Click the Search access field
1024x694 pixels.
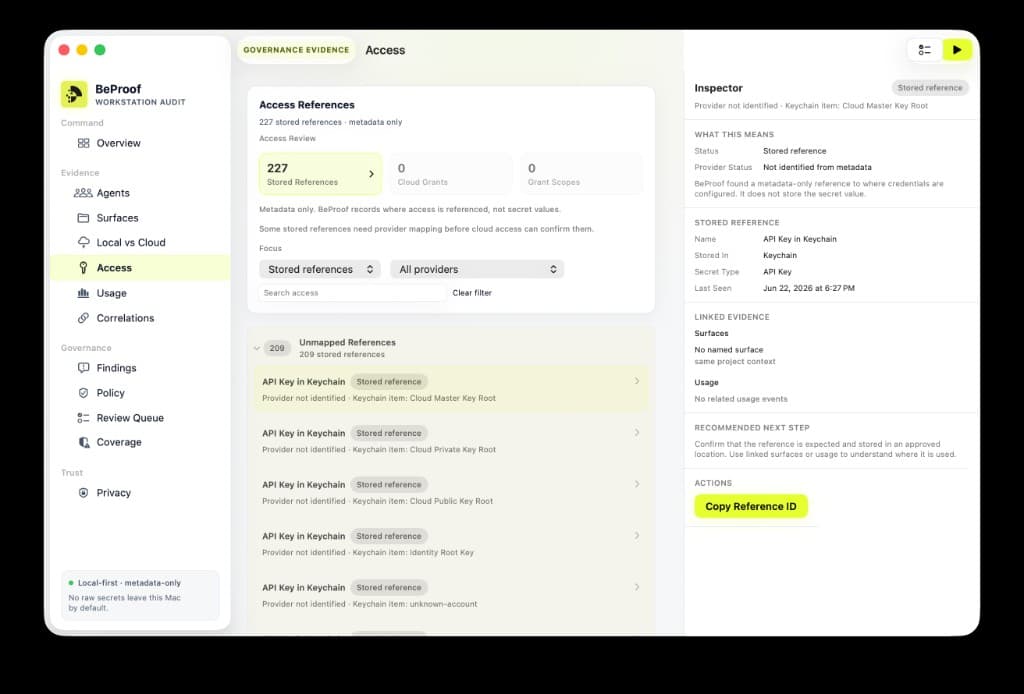pyautogui.click(x=352, y=292)
